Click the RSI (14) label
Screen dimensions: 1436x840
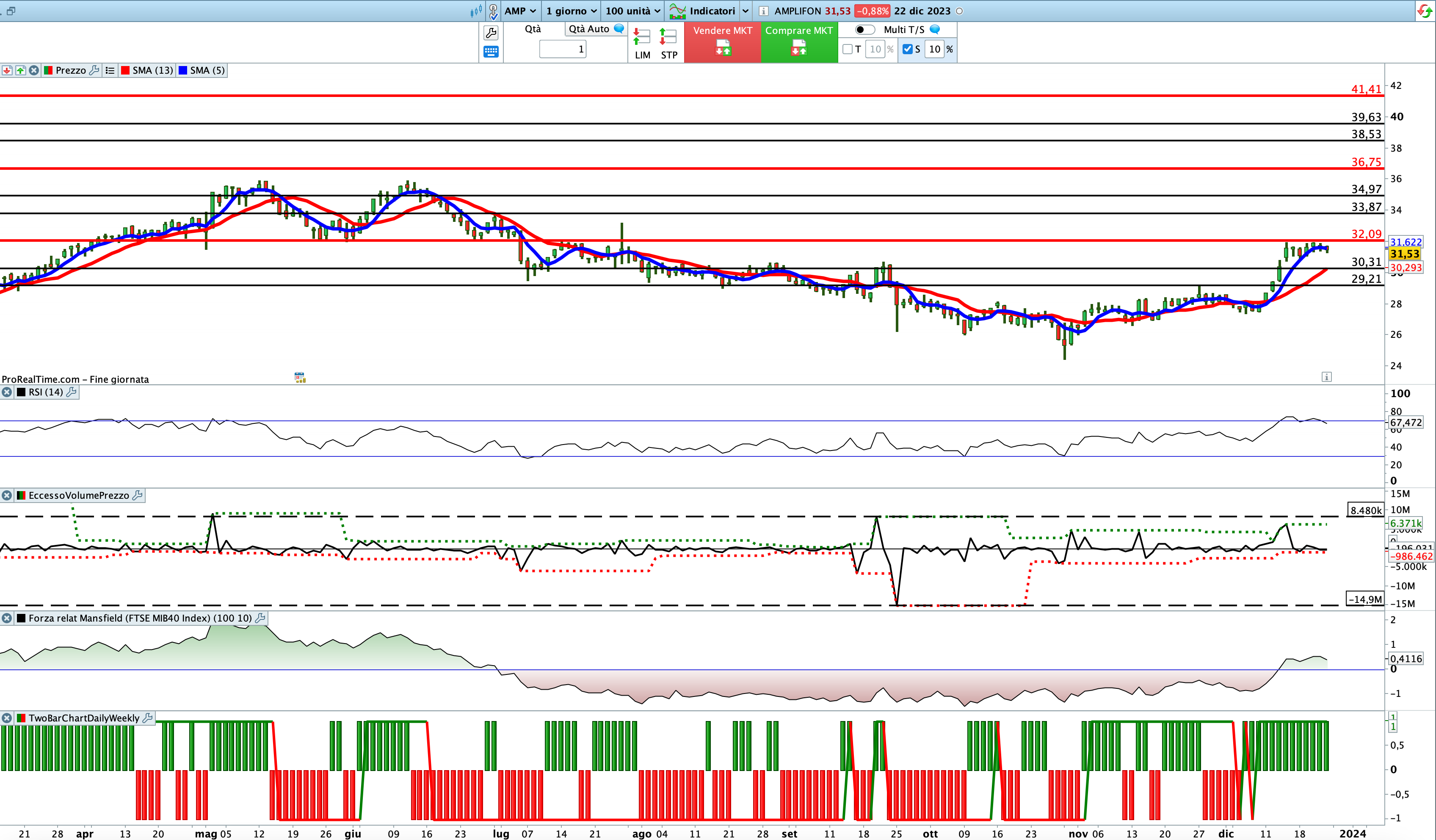(46, 392)
